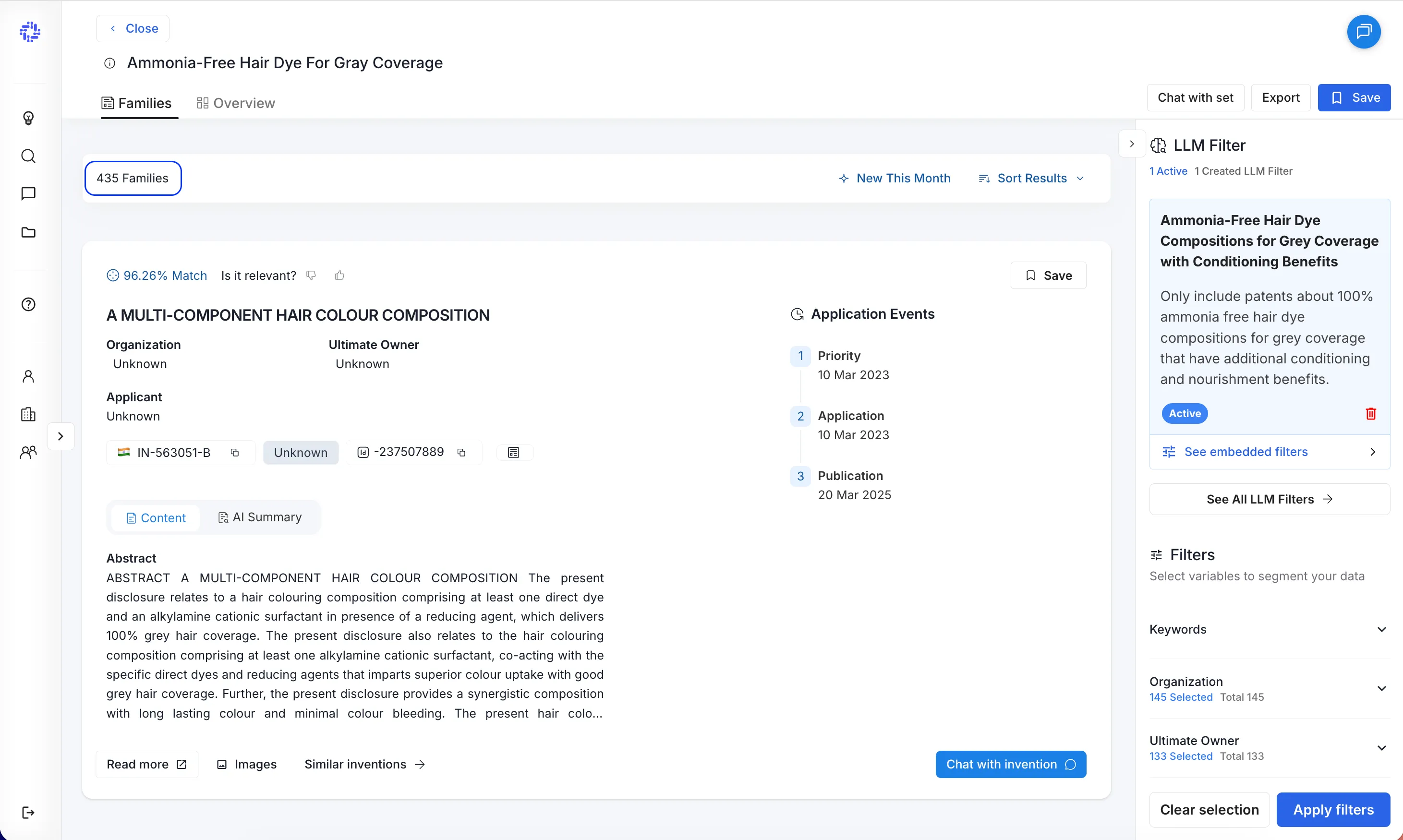Viewport: 1403px width, 840px height.
Task: Mark result as not relevant thumbs down
Action: (x=311, y=276)
